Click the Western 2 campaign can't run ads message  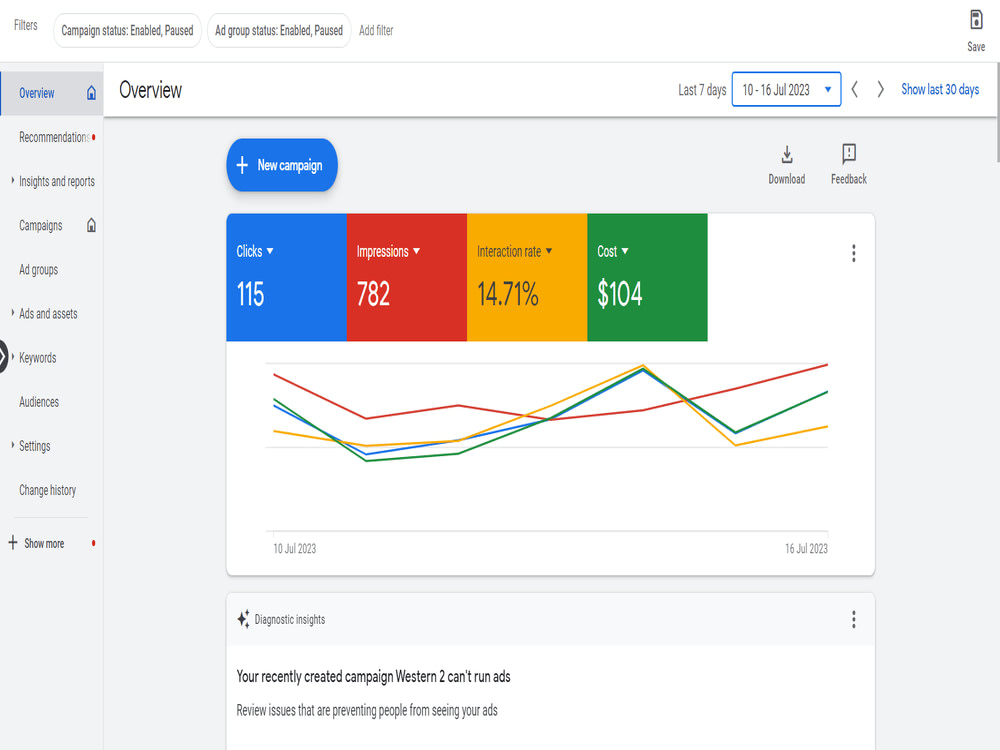[x=373, y=676]
